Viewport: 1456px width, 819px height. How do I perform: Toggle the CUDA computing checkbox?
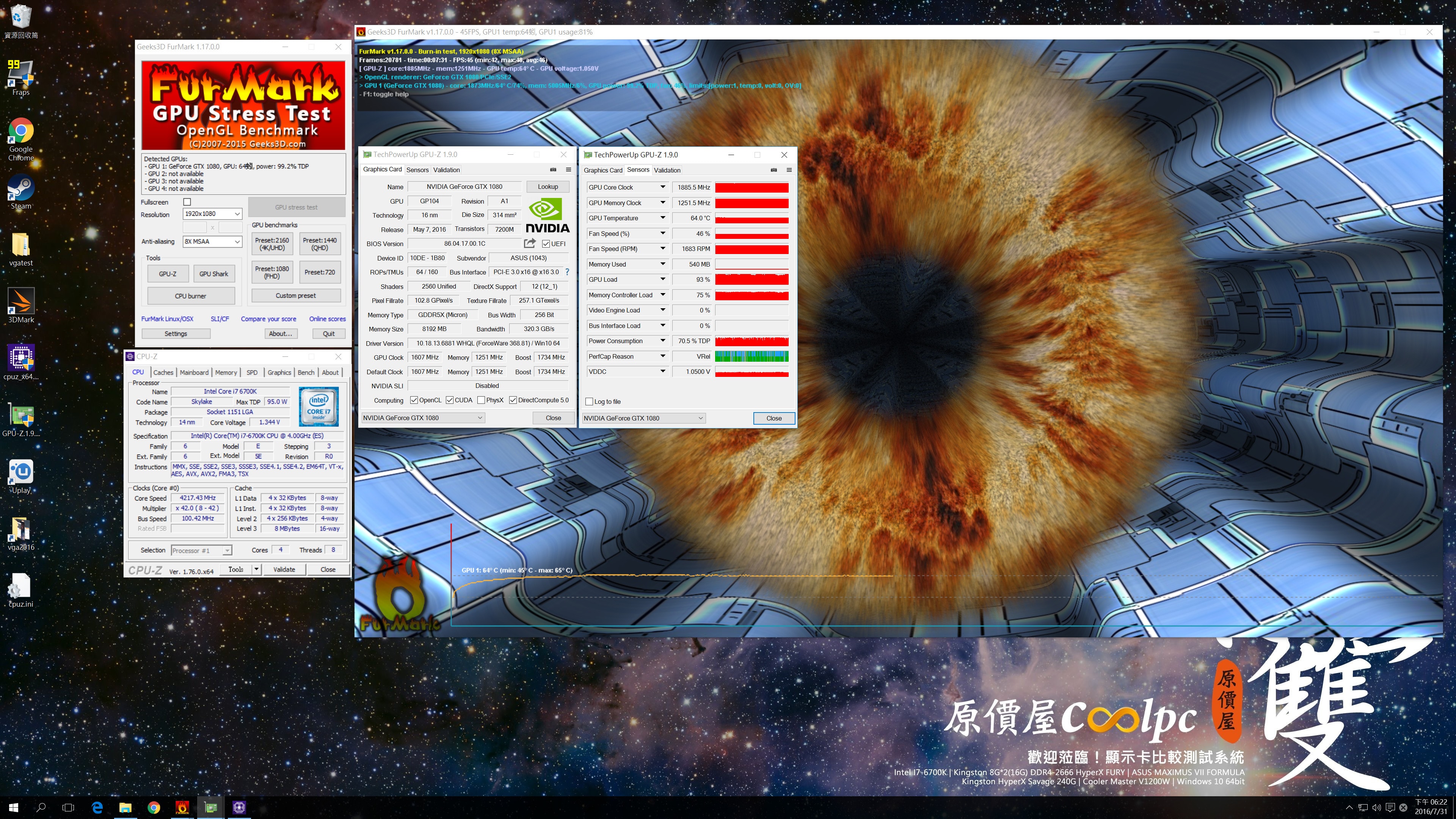[x=449, y=400]
